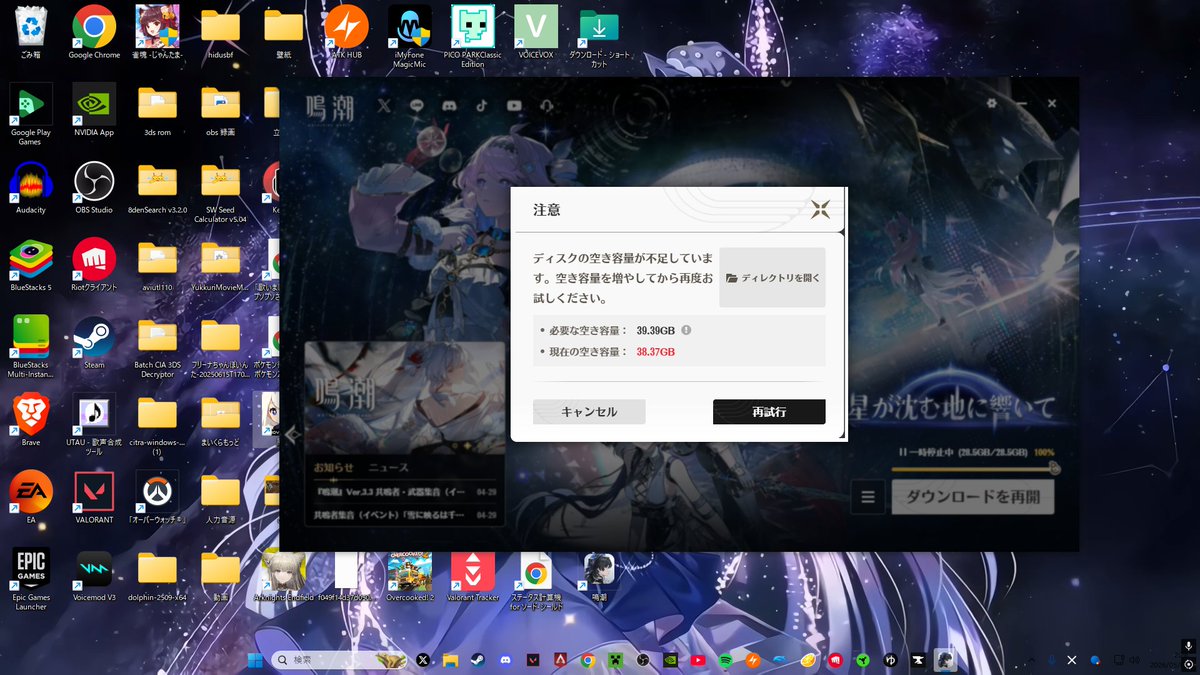Image resolution: width=1200 pixels, height=675 pixels.
Task: Select the 鳴潮 desktop shortcut
Action: [599, 575]
